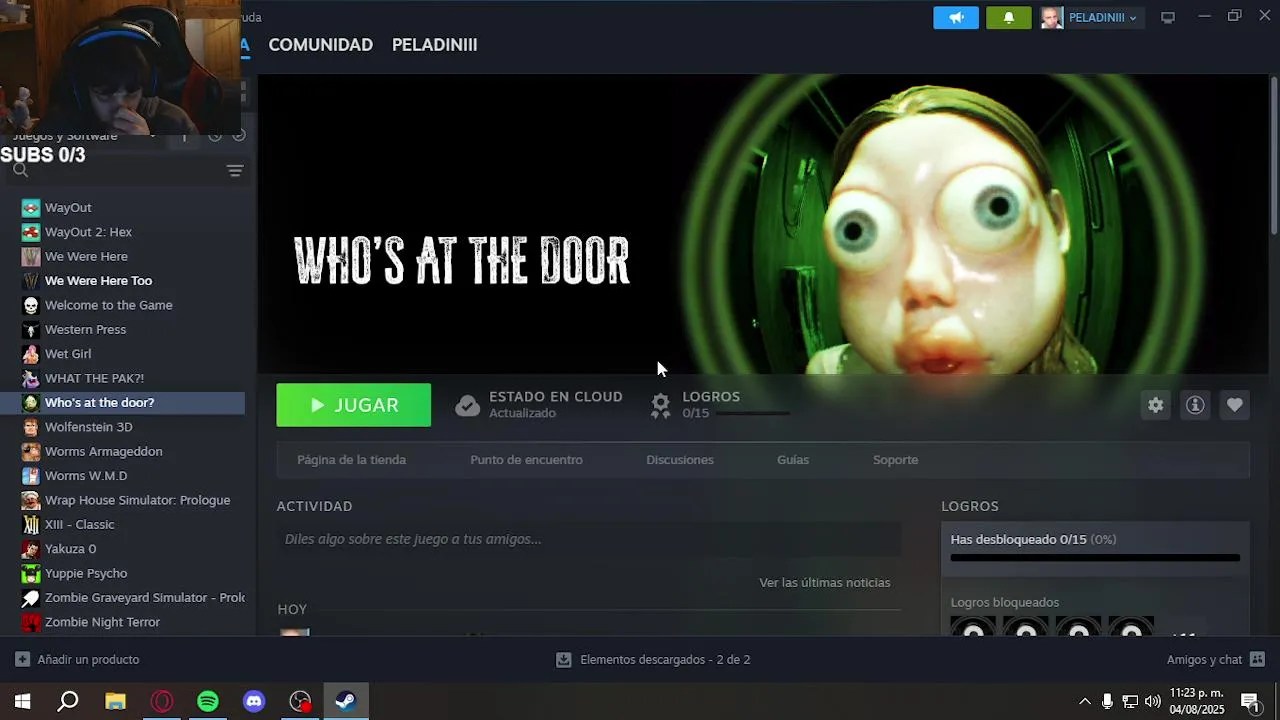The height and width of the screenshot is (720, 1280).
Task: Open game information icon
Action: (x=1195, y=405)
